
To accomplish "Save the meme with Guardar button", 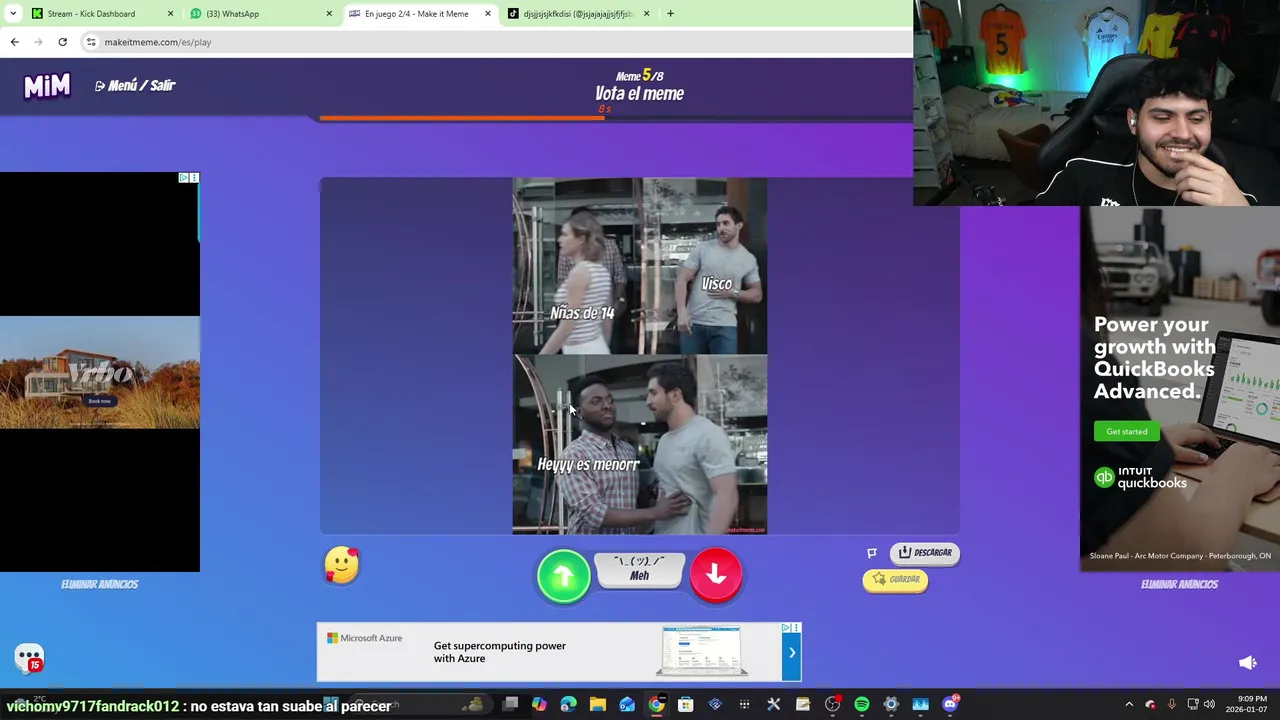I will pyautogui.click(x=895, y=580).
